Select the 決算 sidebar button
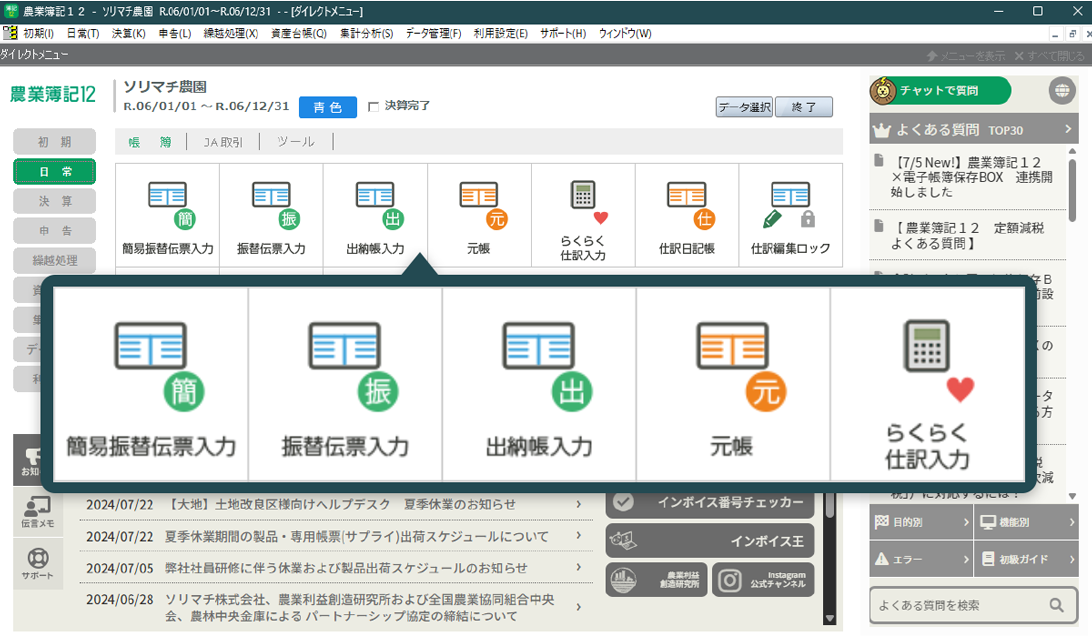1092x636 pixels. tap(54, 201)
